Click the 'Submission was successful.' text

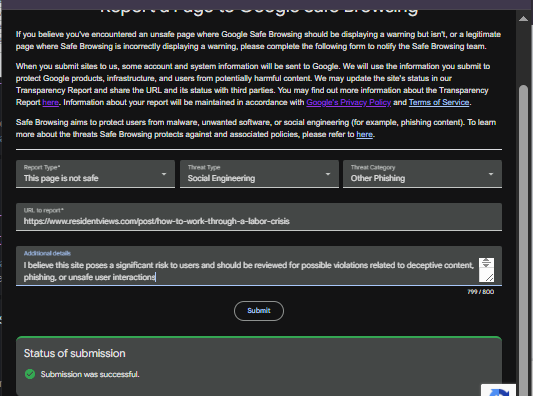click(90, 374)
